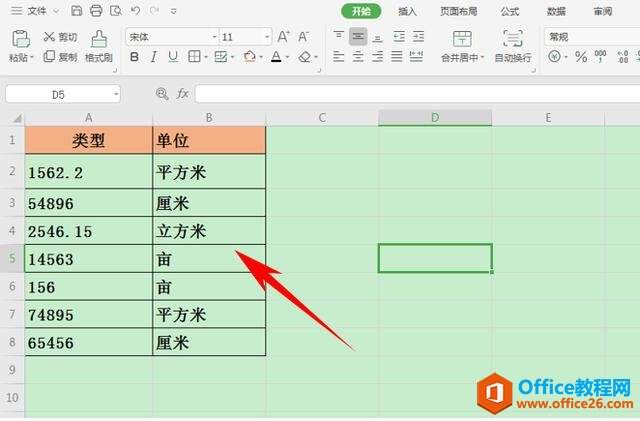Toggle italic formatting
640x421 pixels.
tap(153, 57)
